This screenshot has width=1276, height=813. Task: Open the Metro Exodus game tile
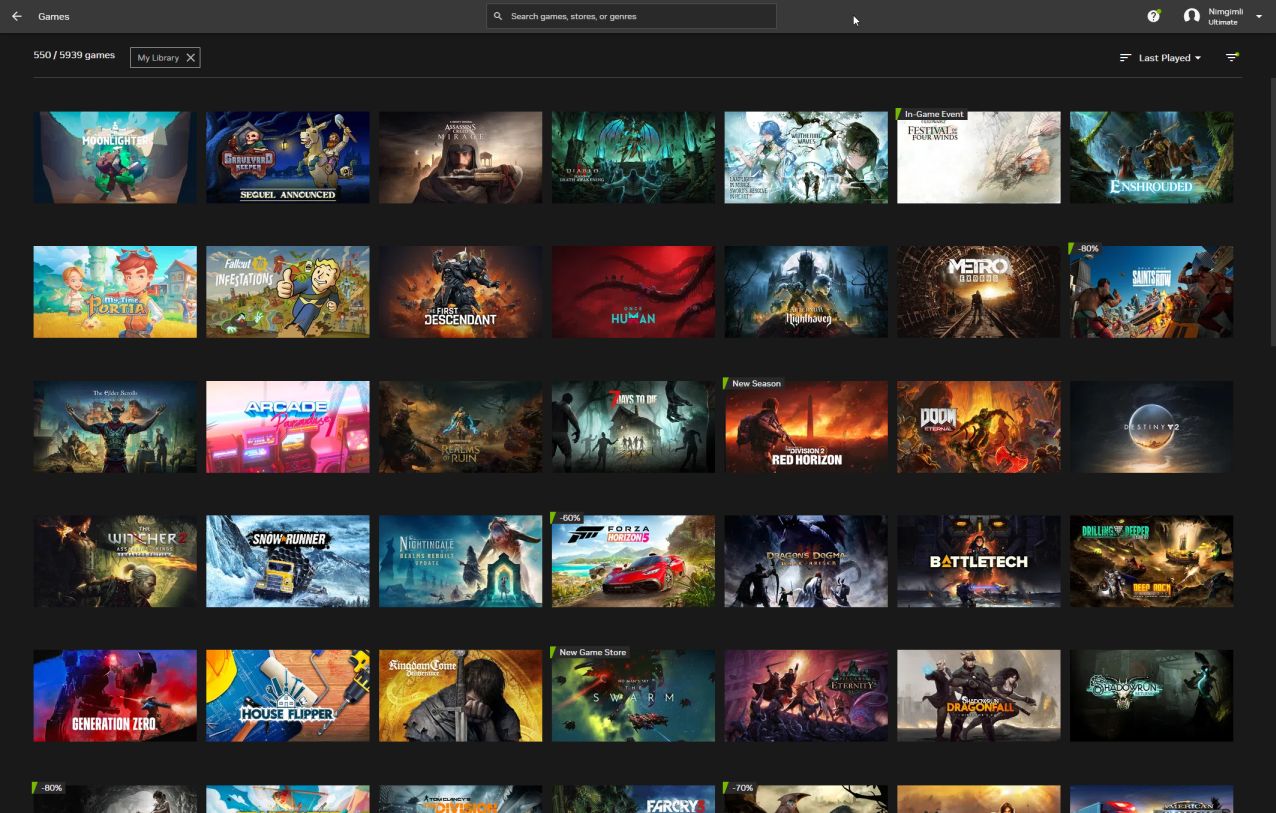[x=979, y=292]
